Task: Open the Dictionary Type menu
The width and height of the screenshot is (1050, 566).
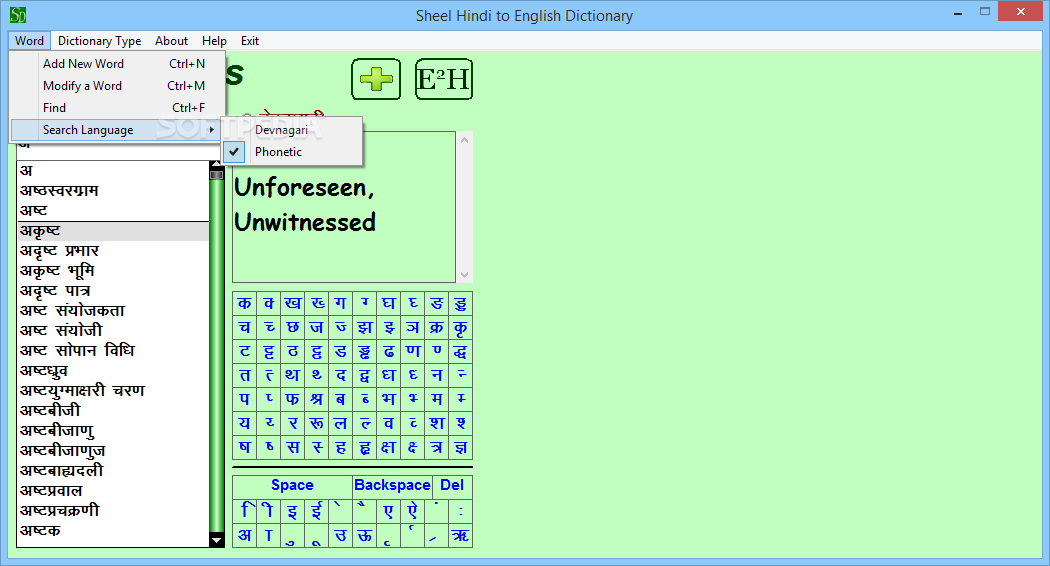Action: click(x=99, y=41)
